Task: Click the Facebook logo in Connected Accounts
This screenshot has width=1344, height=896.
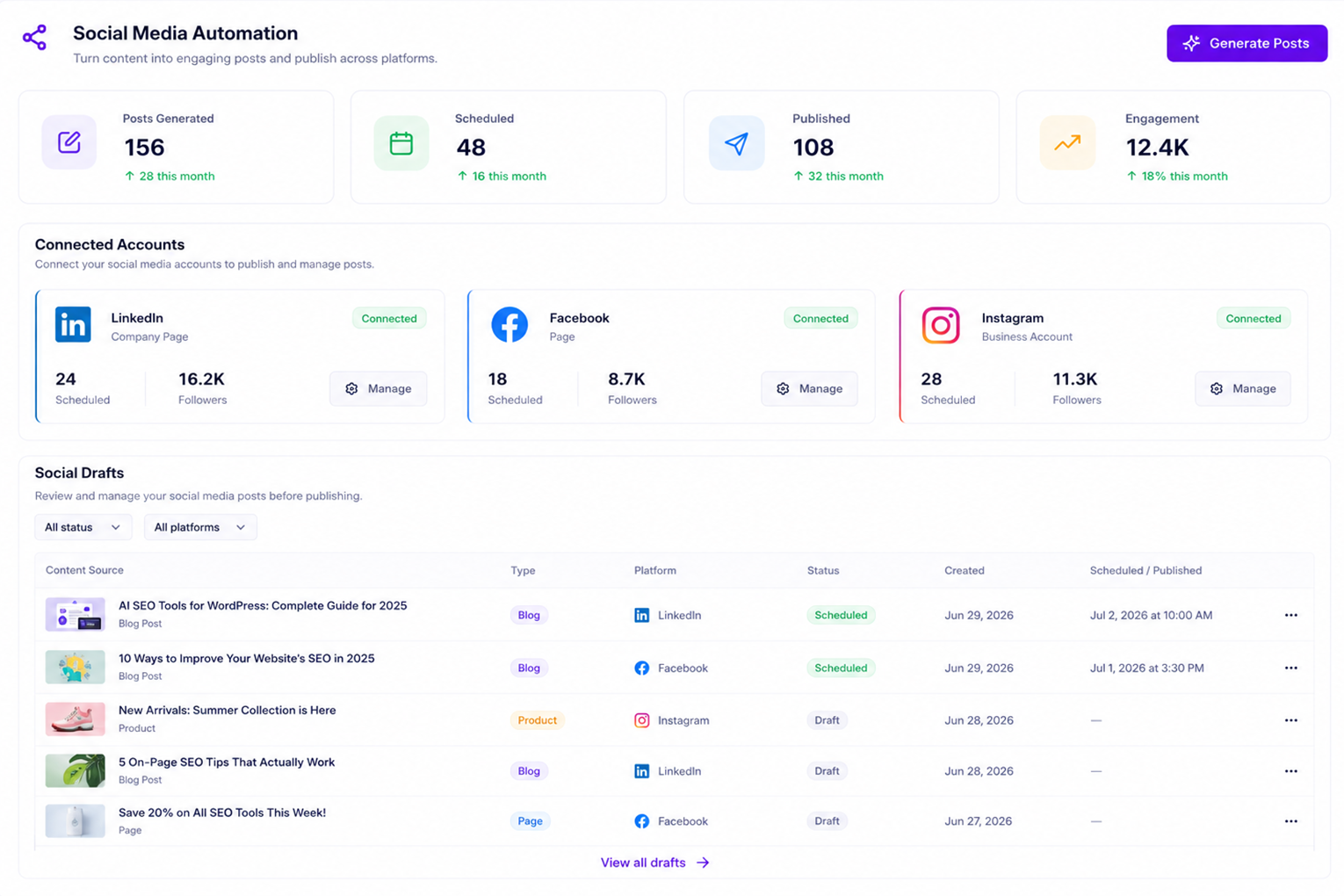Action: click(x=509, y=324)
